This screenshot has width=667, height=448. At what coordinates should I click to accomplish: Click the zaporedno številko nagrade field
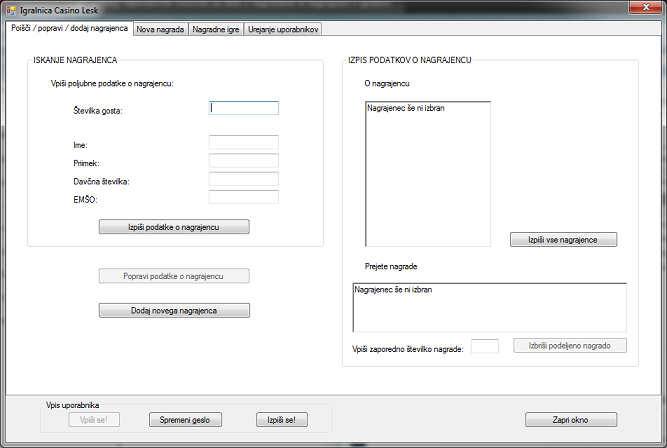(x=484, y=346)
